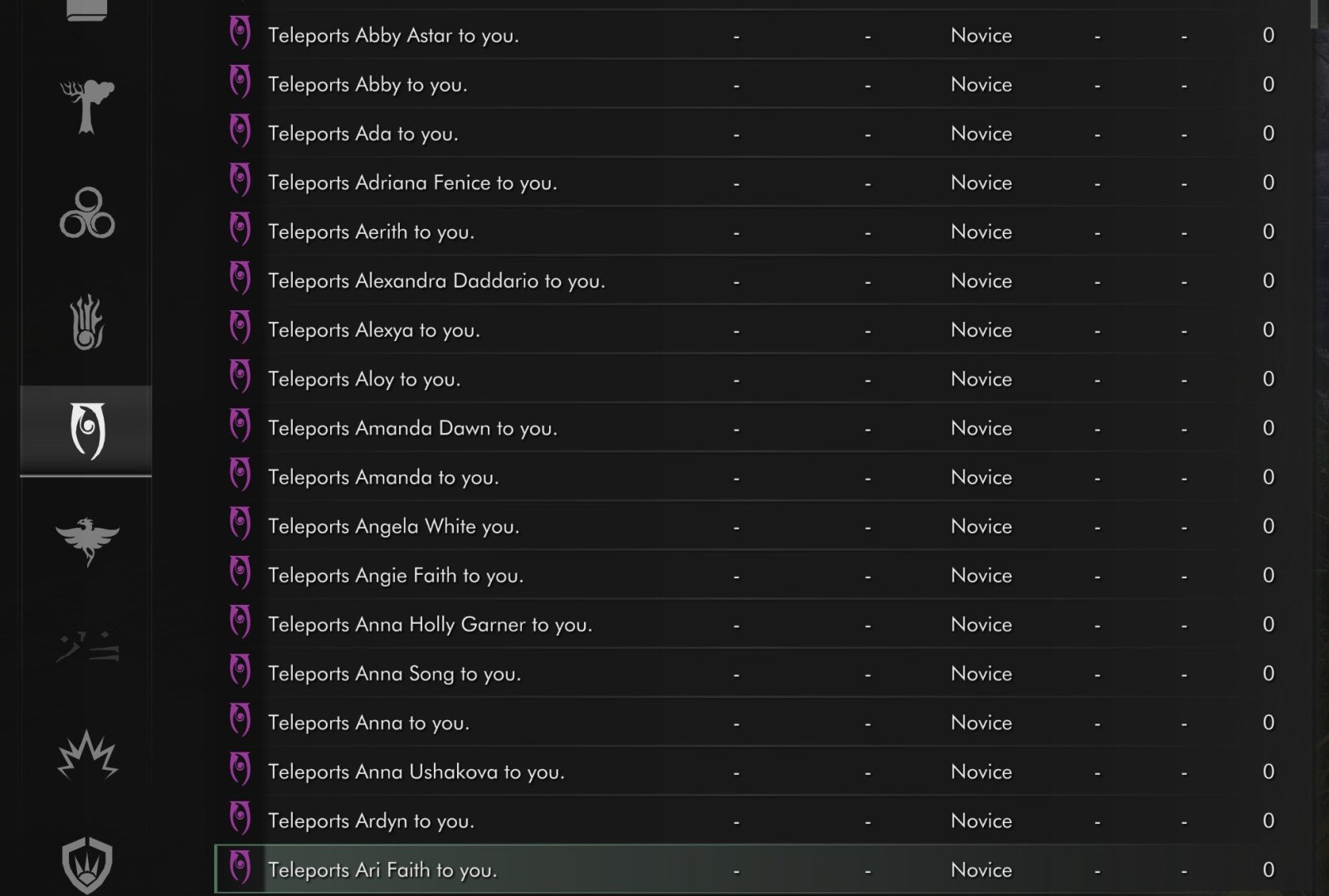Select the highlighted Conjuration Oblivion icon tab

pyautogui.click(x=85, y=431)
